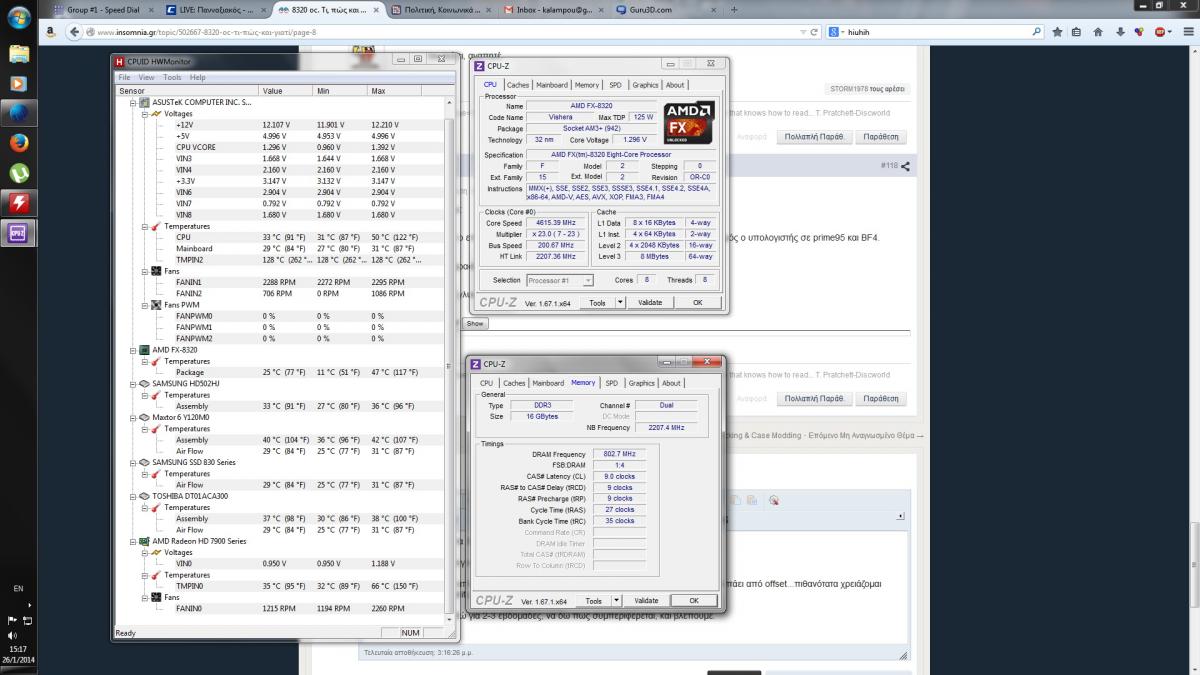The width and height of the screenshot is (1200, 675).
Task: Collapse the AMD FX-8320 node
Action: point(134,350)
